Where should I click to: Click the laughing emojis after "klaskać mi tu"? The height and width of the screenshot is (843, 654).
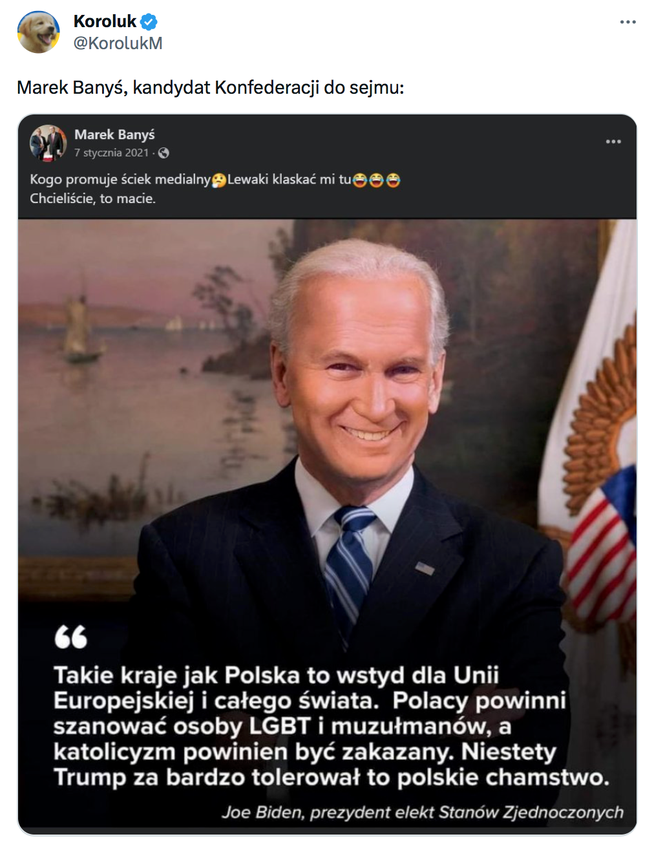[377, 180]
